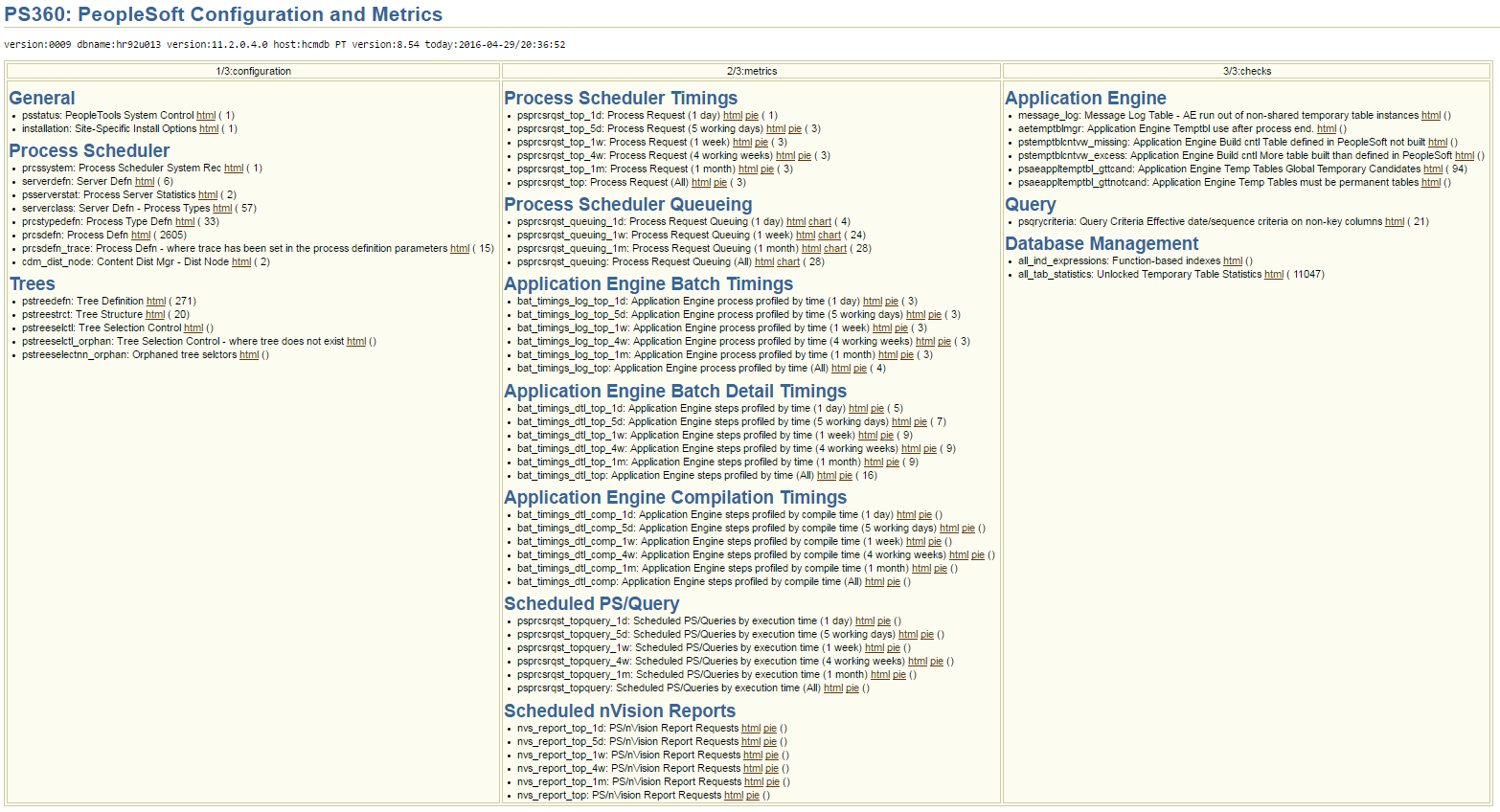Open the installation Site-Specific Install Options html link
Image resolution: width=1500 pixels, height=812 pixels.
(209, 128)
